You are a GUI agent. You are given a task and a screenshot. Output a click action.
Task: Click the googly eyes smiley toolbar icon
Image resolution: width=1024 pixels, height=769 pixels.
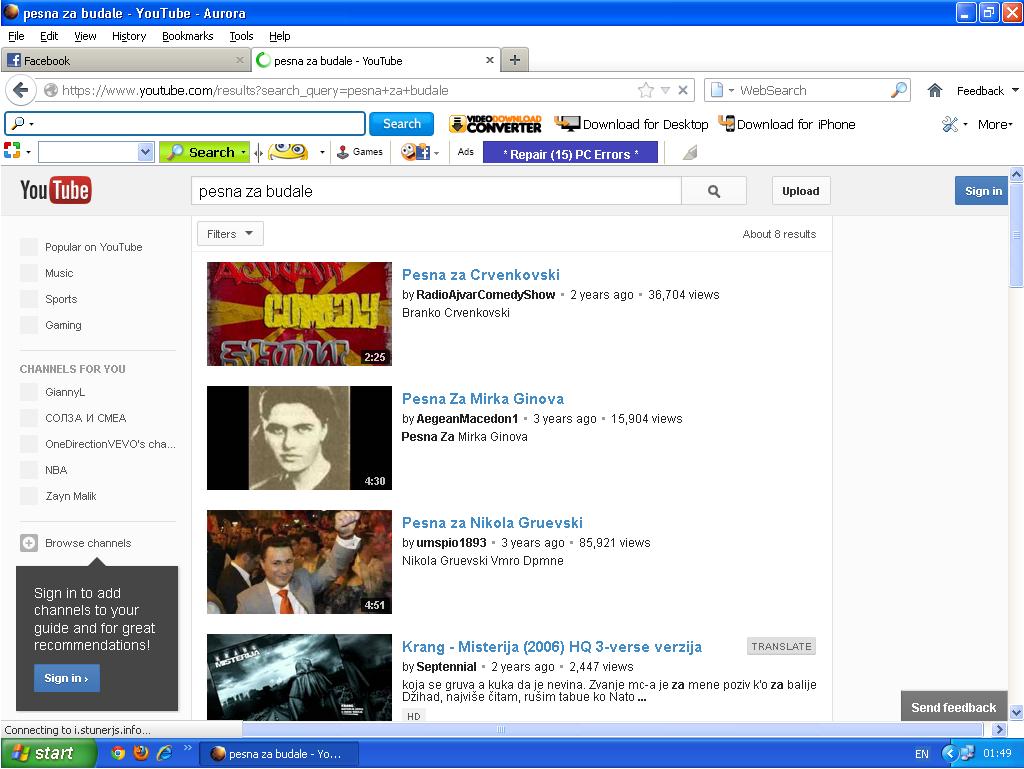(288, 152)
